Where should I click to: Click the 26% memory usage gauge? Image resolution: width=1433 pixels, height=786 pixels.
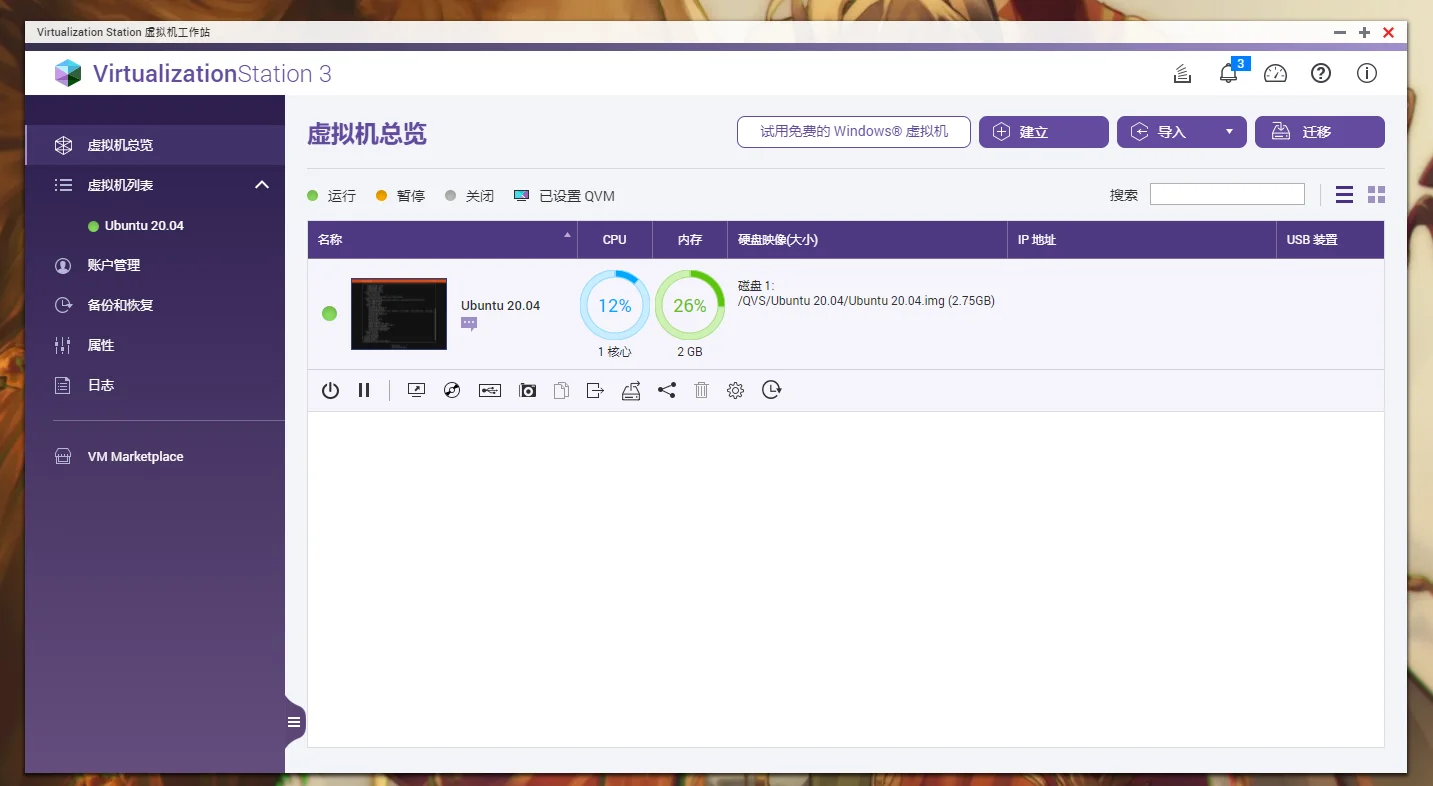click(x=690, y=306)
